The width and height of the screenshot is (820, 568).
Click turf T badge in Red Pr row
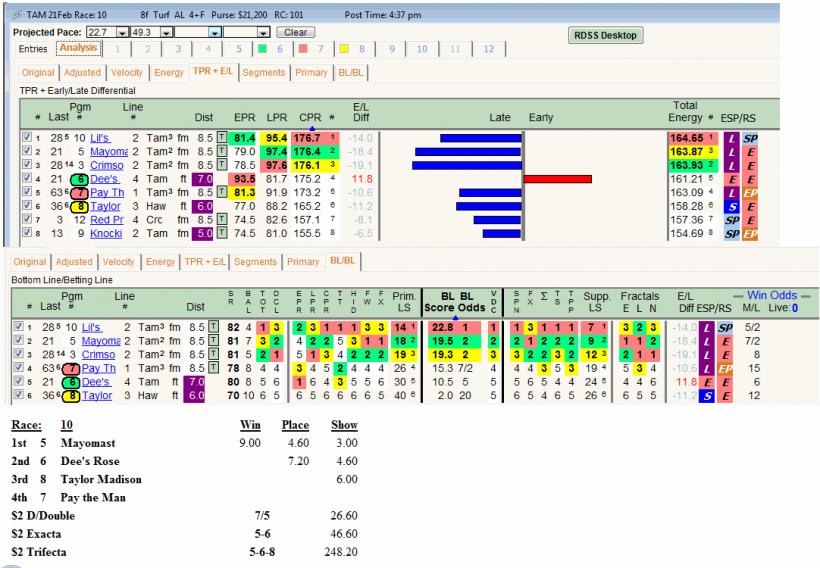(x=222, y=220)
